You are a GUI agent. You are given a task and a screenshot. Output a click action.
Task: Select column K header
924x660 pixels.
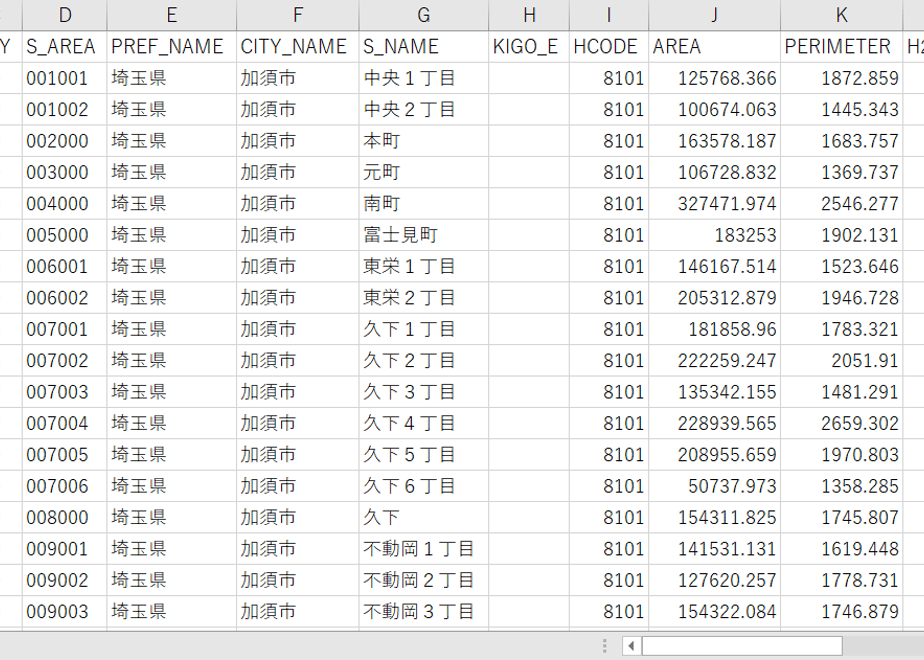841,15
